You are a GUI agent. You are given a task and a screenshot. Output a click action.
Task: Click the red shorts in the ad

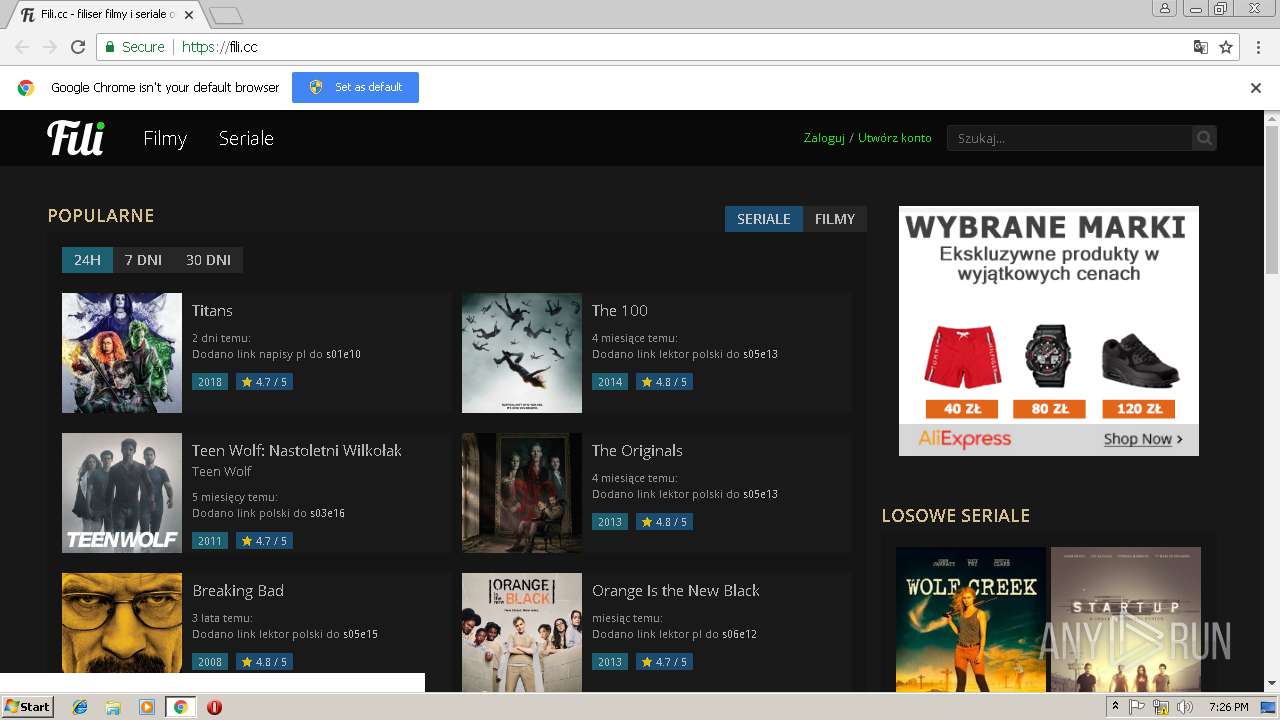point(962,356)
